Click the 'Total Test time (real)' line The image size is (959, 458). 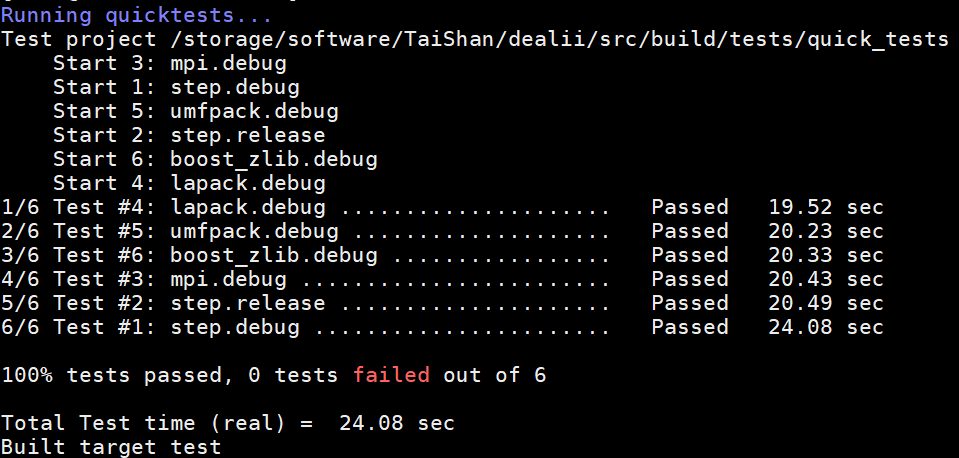[x=228, y=423]
